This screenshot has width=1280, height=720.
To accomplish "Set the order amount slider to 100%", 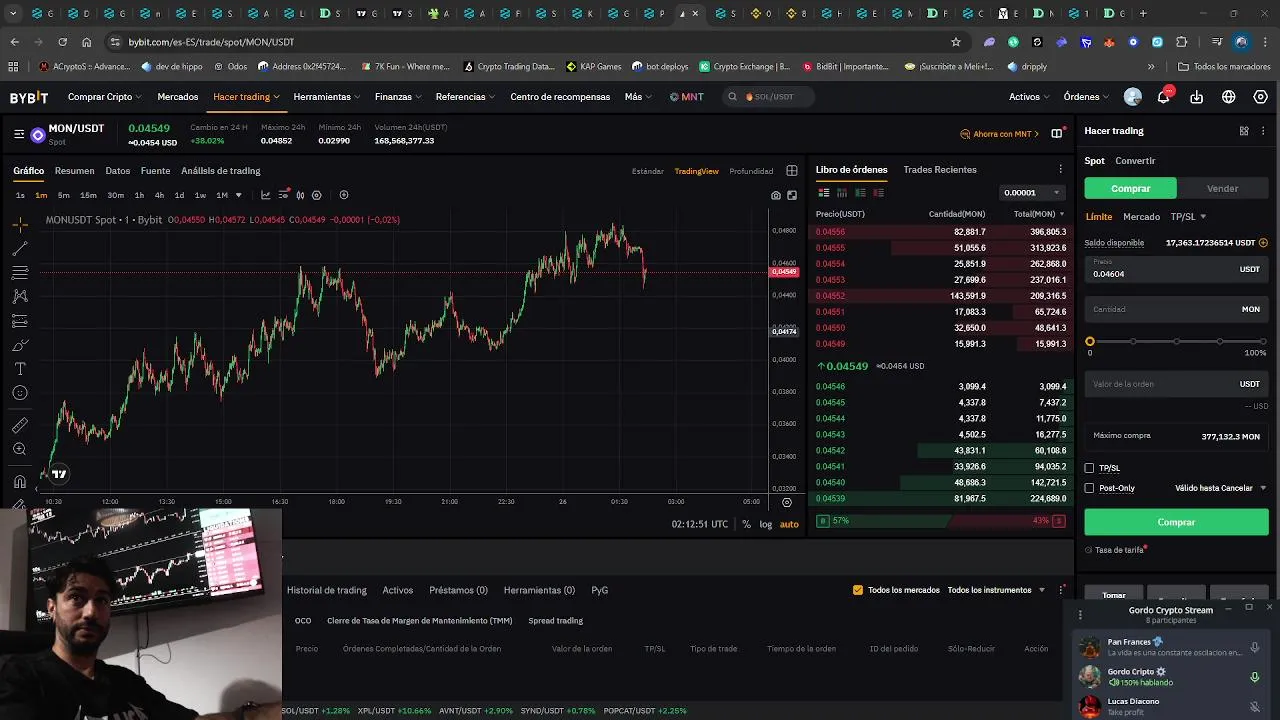I will 1261,342.
